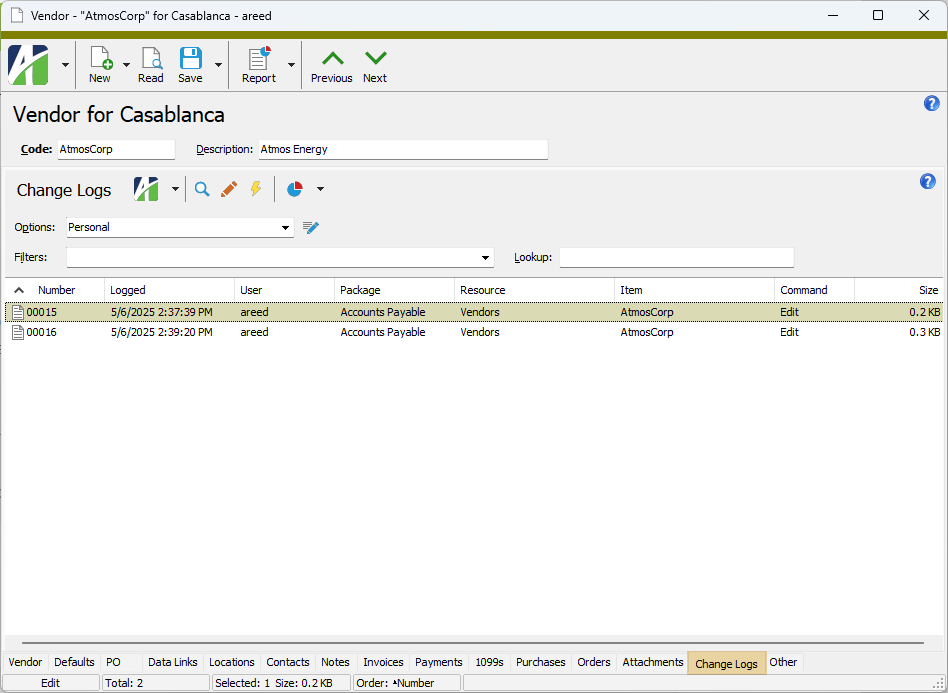Click the pie chart Analyze icon
This screenshot has width=948, height=693.
[294, 189]
